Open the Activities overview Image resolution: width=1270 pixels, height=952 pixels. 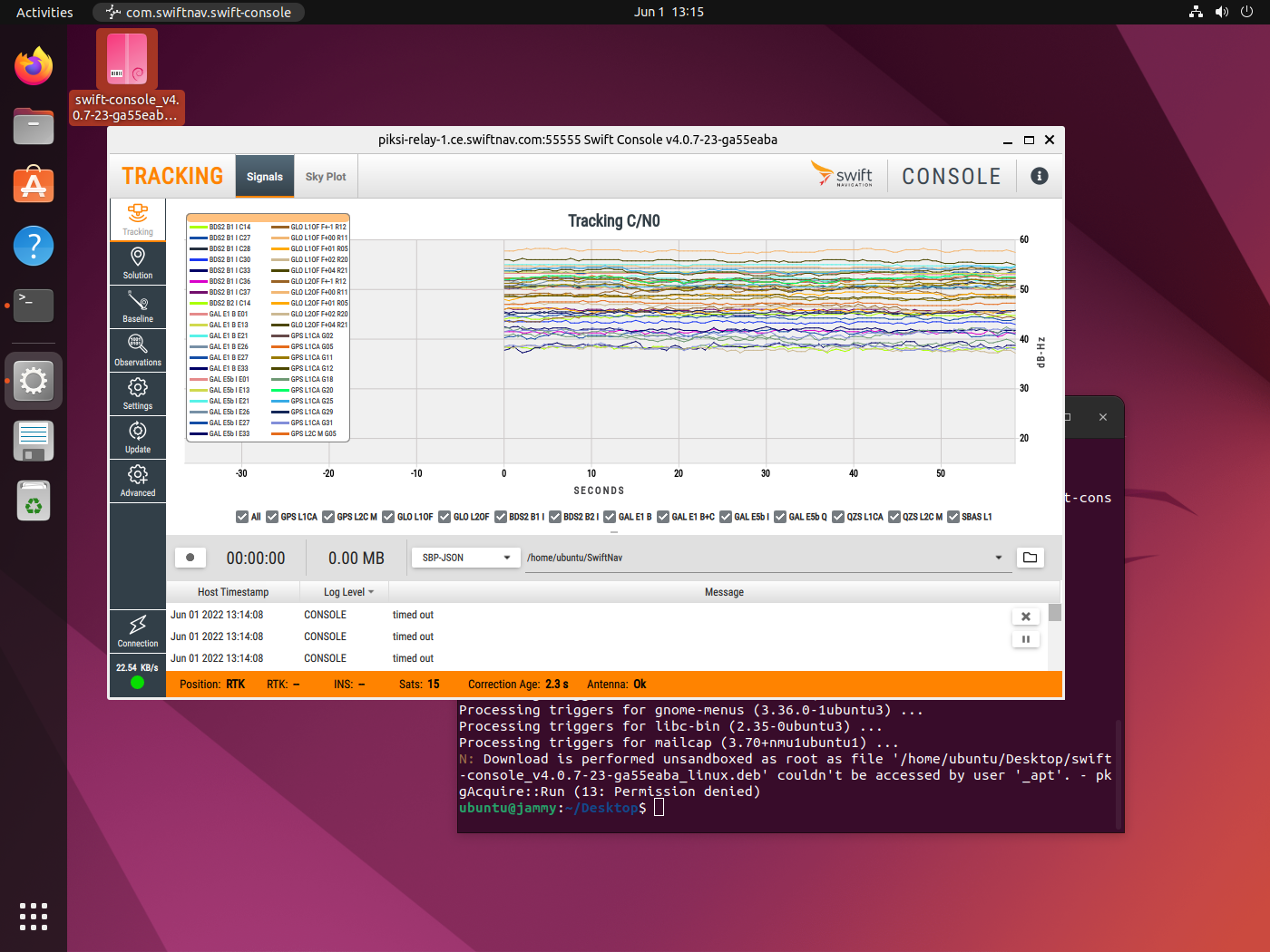pyautogui.click(x=44, y=12)
